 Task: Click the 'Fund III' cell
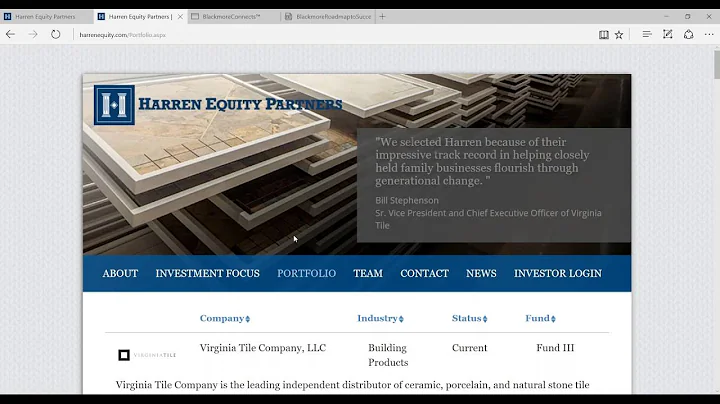(x=555, y=348)
